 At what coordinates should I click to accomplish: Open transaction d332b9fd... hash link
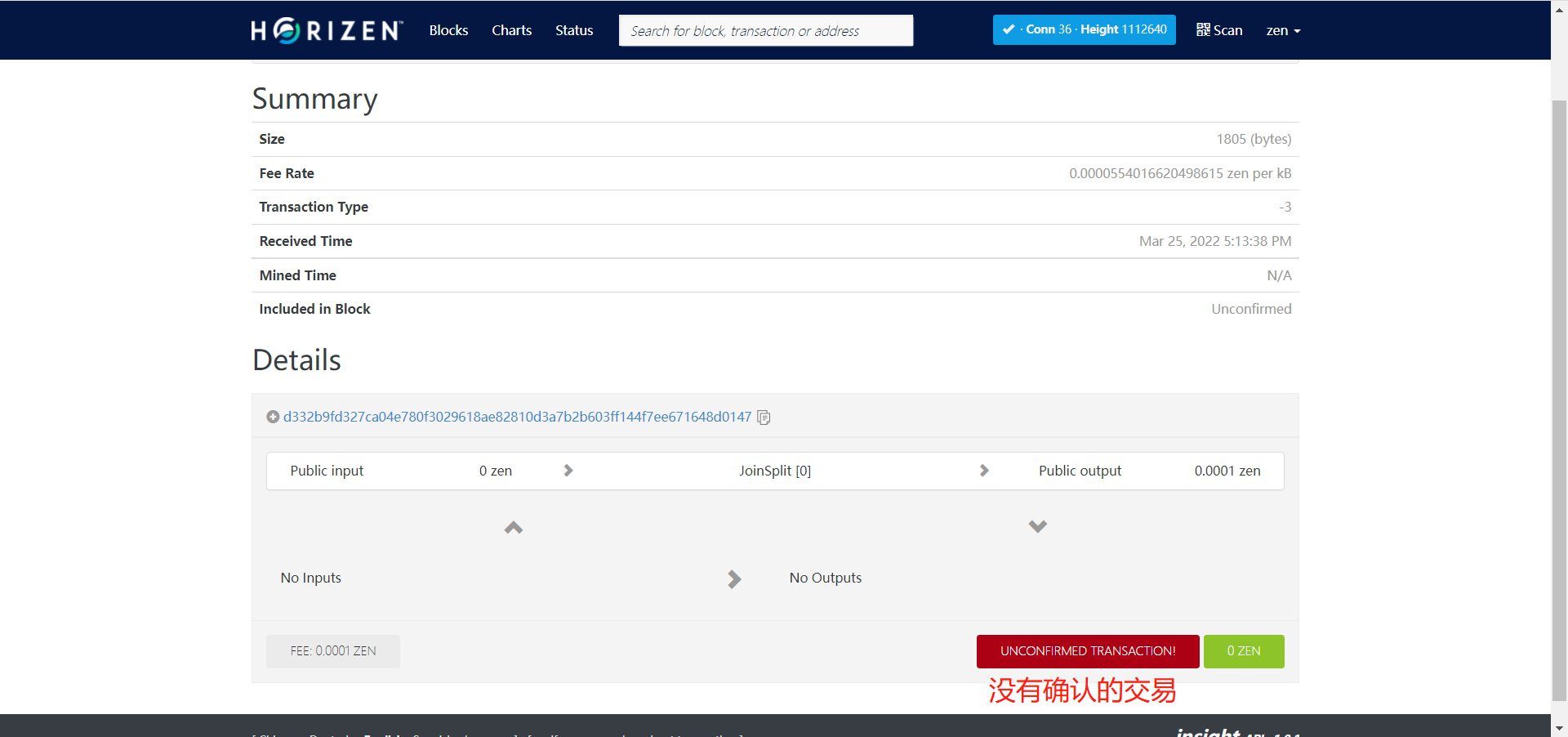click(x=517, y=417)
